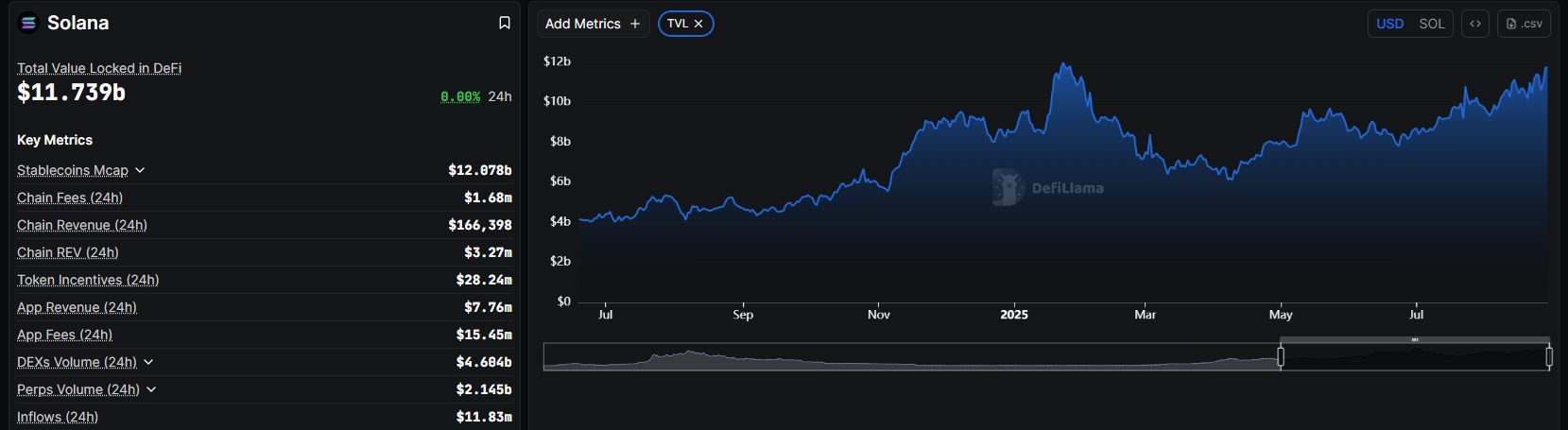Image resolution: width=1568 pixels, height=430 pixels.
Task: Click the top grip of the selected range
Action: pyautogui.click(x=1415, y=339)
